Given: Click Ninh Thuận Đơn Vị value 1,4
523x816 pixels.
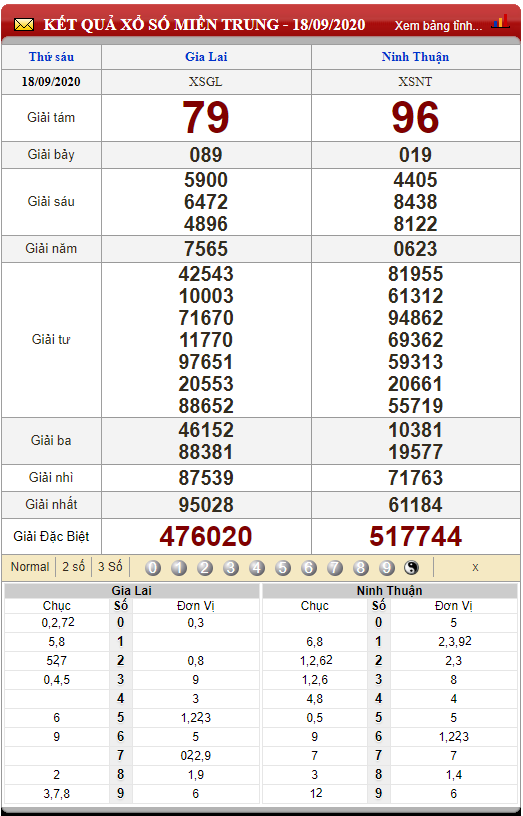Looking at the screenshot, I should click(453, 775).
